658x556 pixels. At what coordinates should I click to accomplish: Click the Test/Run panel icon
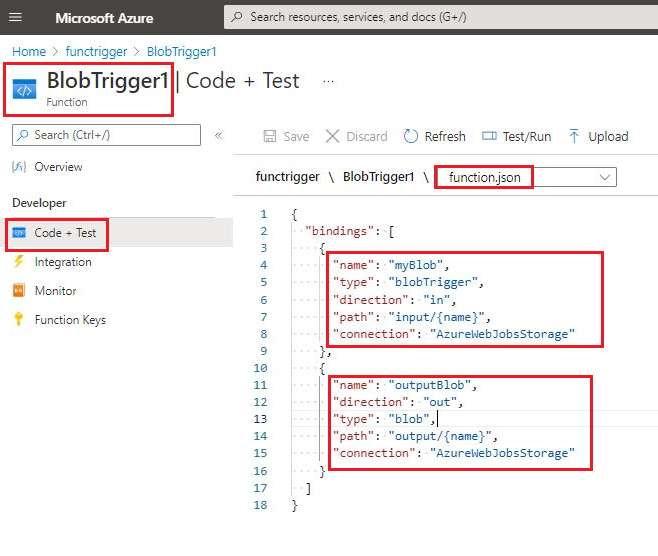point(489,136)
